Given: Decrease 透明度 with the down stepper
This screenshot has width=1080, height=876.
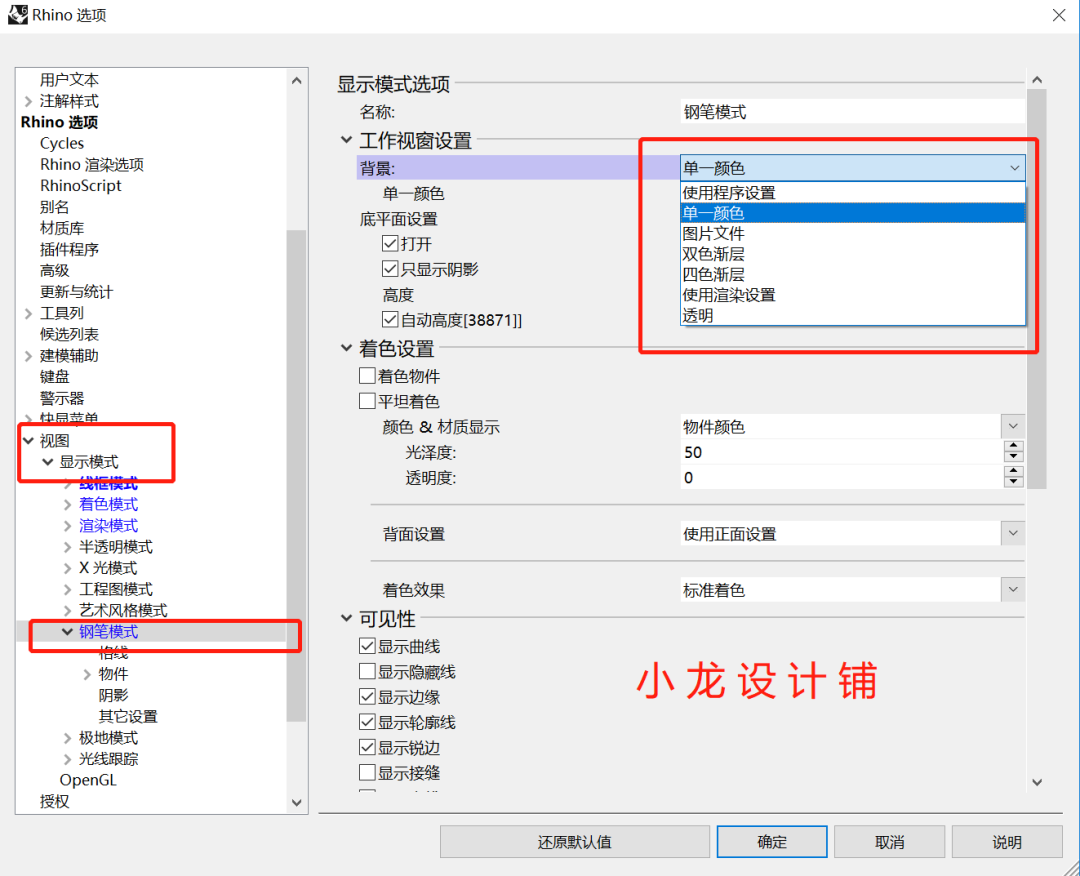Looking at the screenshot, I should [x=1012, y=482].
